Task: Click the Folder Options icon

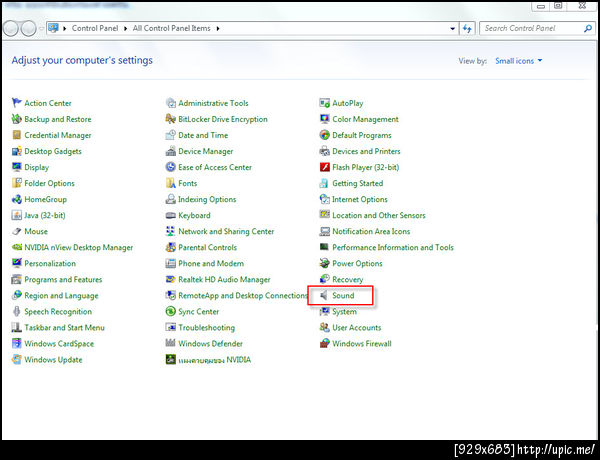Action: 16,183
